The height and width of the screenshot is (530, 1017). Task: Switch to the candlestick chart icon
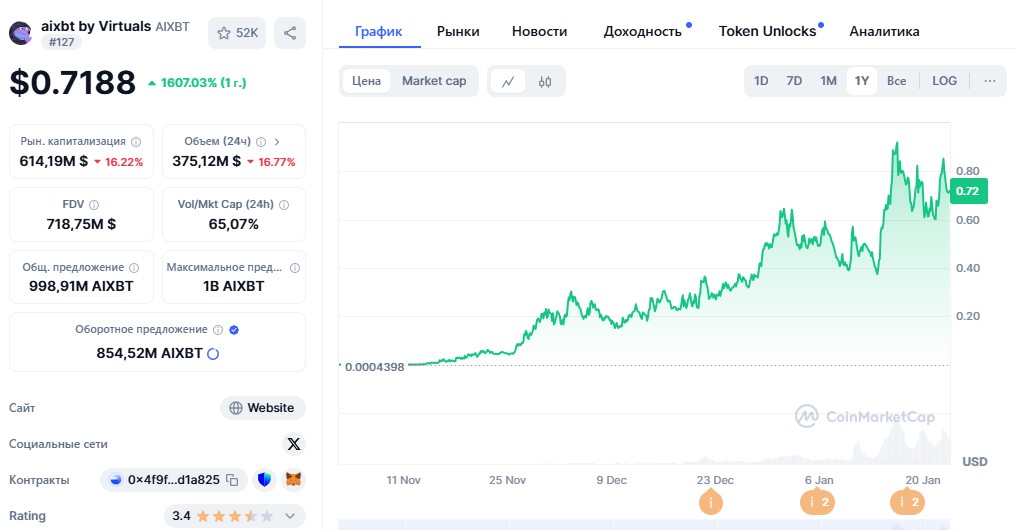545,81
